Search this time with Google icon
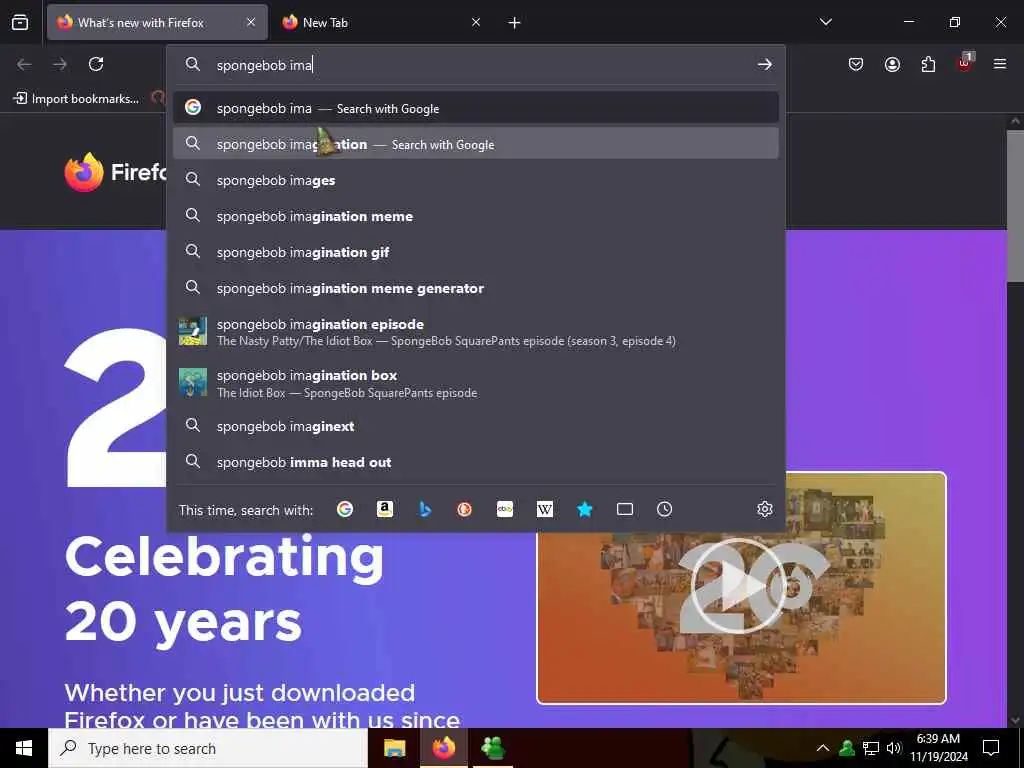 click(345, 509)
